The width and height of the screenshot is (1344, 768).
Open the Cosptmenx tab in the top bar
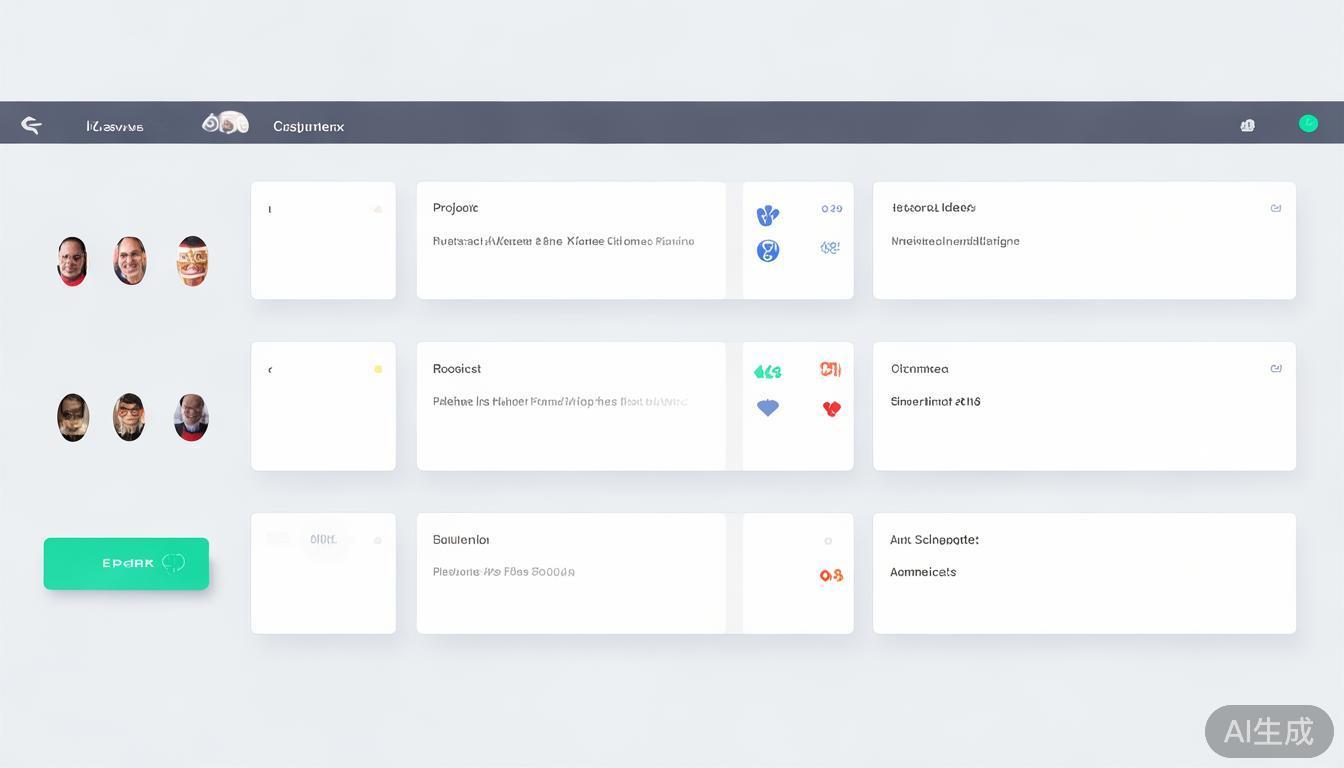(x=308, y=127)
